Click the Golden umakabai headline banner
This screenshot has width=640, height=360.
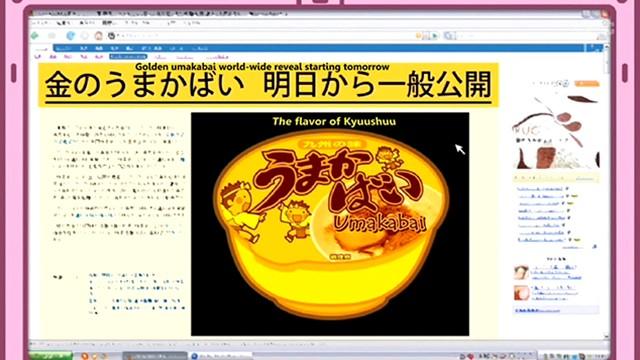(x=269, y=84)
